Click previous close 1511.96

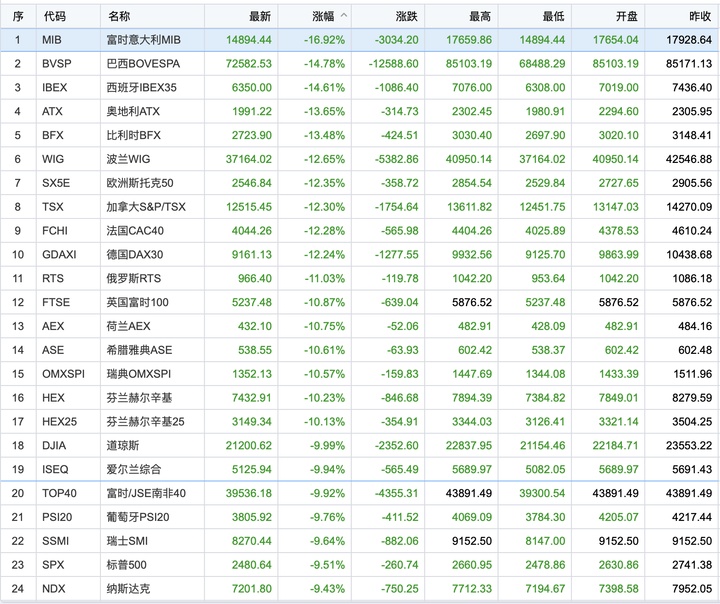point(692,374)
